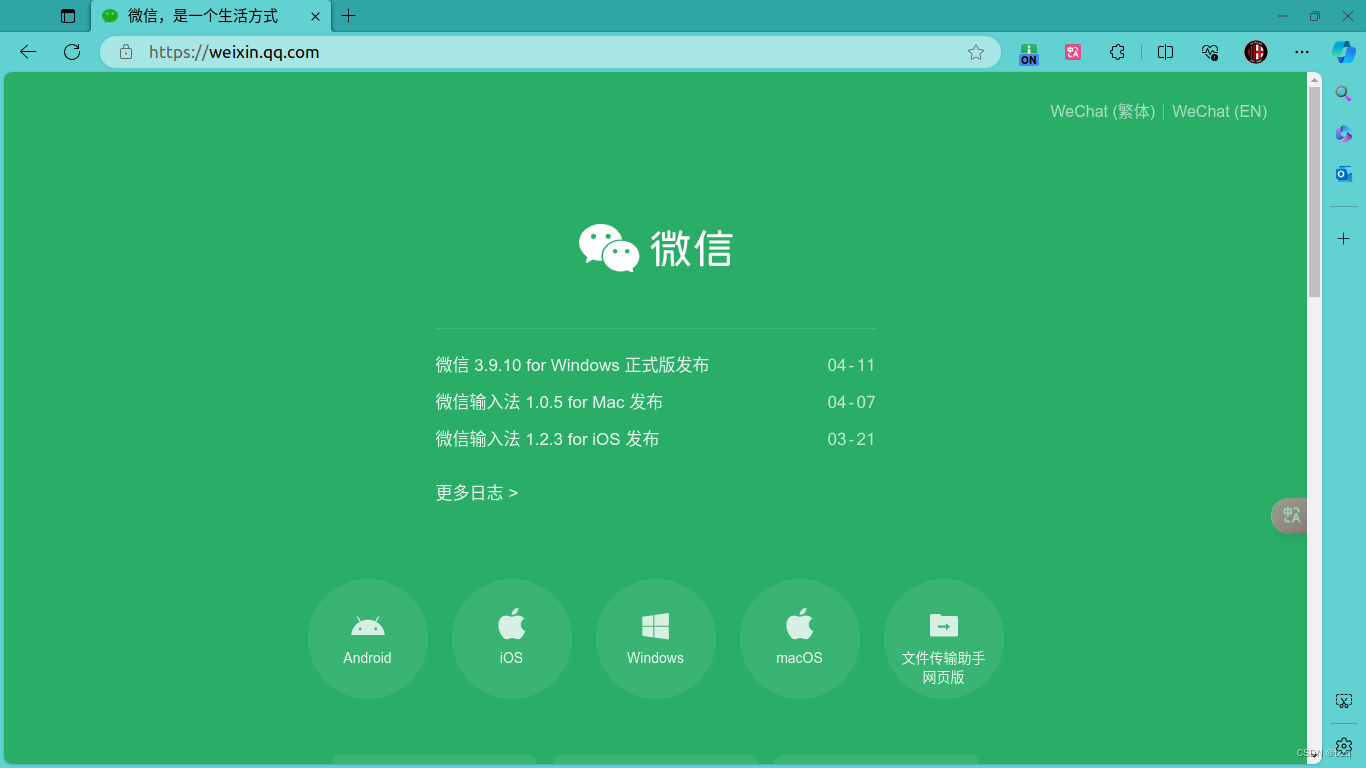Open the Windows download button
Screen dimensions: 1366x768
(x=656, y=639)
